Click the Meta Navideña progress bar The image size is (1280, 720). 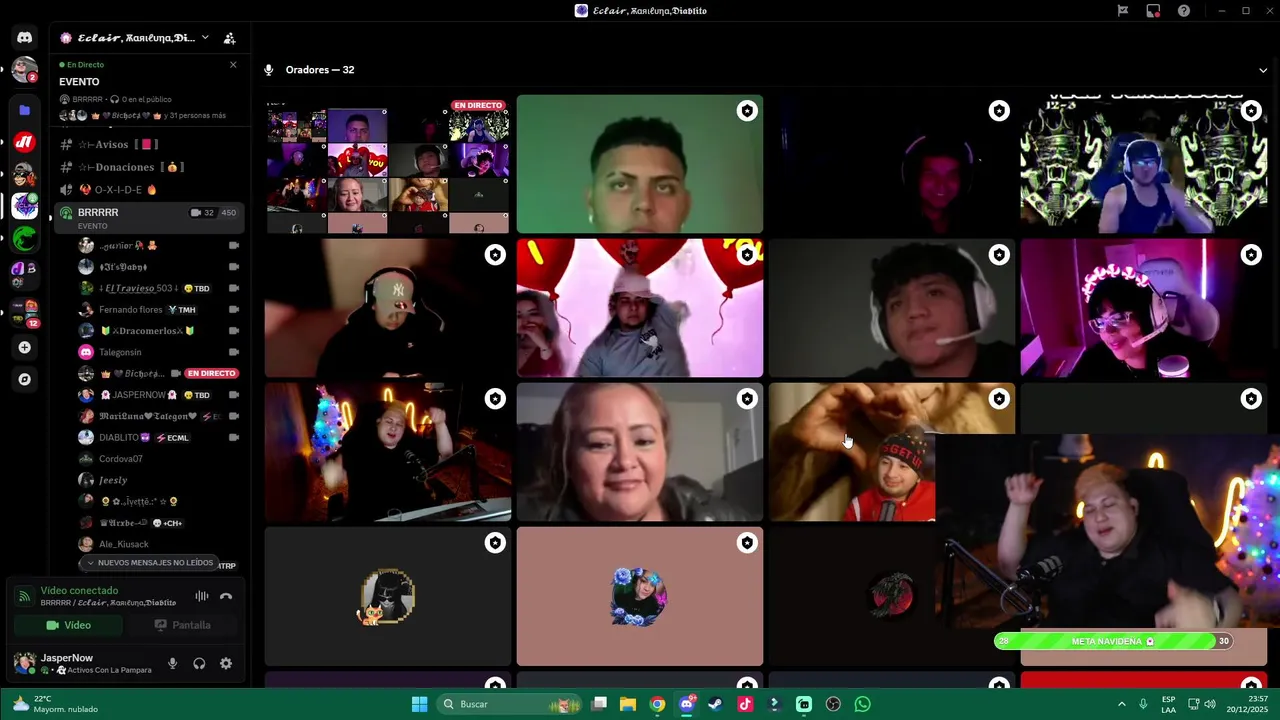pos(1113,641)
